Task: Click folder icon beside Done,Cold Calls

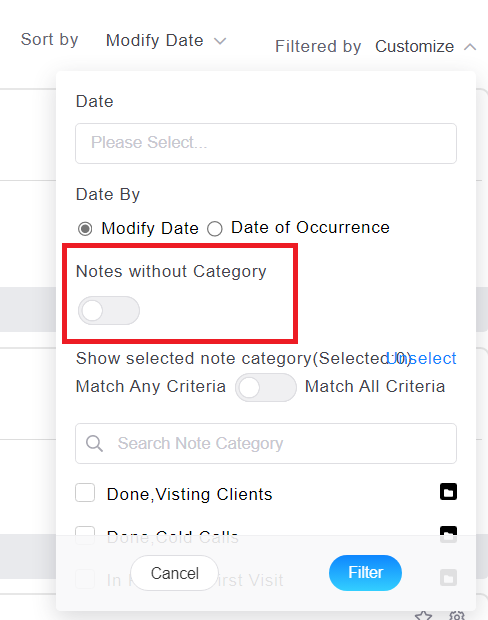Action: pyautogui.click(x=448, y=535)
